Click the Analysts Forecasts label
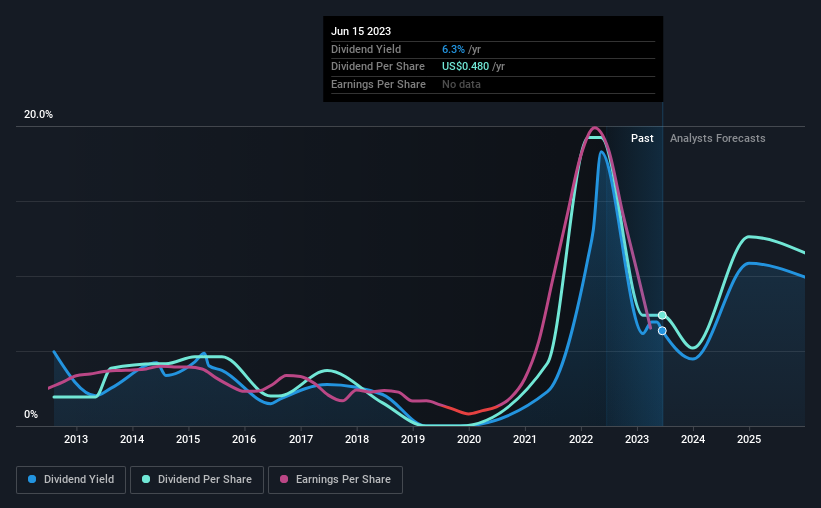Screen dimensions: 821x508 point(717,138)
